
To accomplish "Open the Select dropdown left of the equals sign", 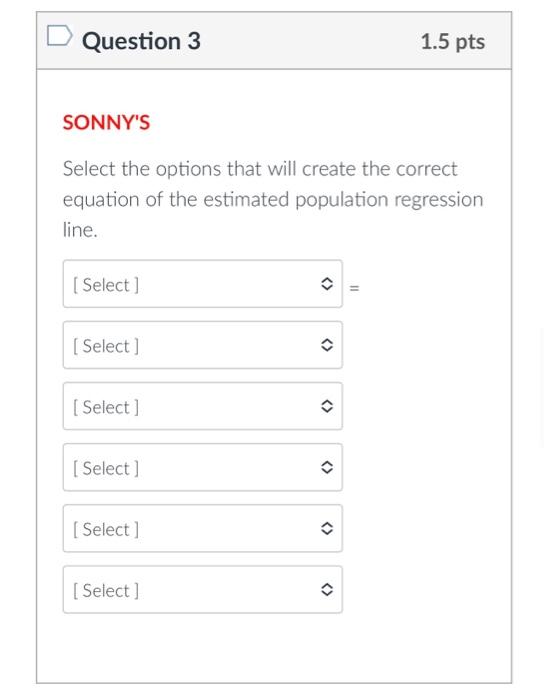I will 203,284.
